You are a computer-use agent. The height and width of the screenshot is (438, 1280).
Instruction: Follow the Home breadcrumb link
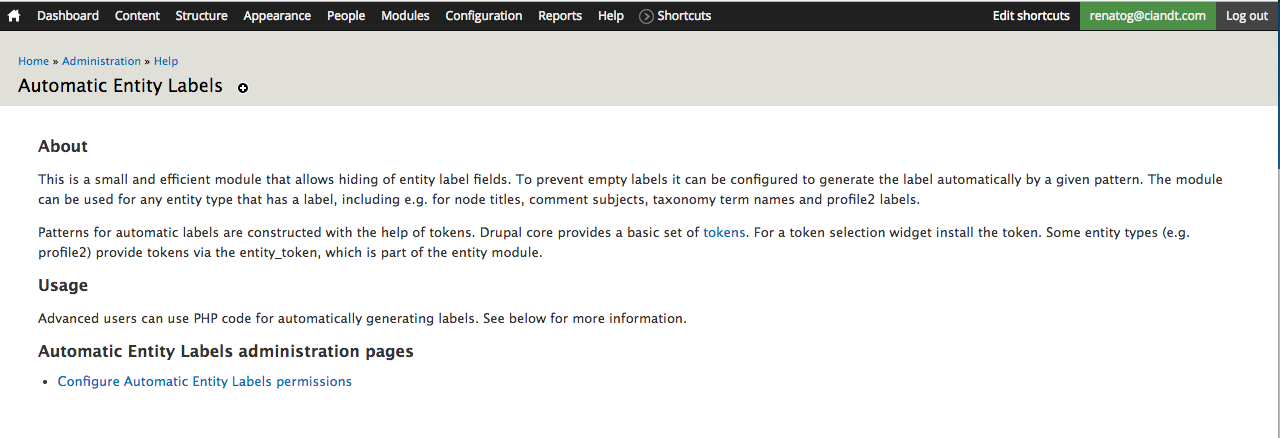tap(33, 61)
